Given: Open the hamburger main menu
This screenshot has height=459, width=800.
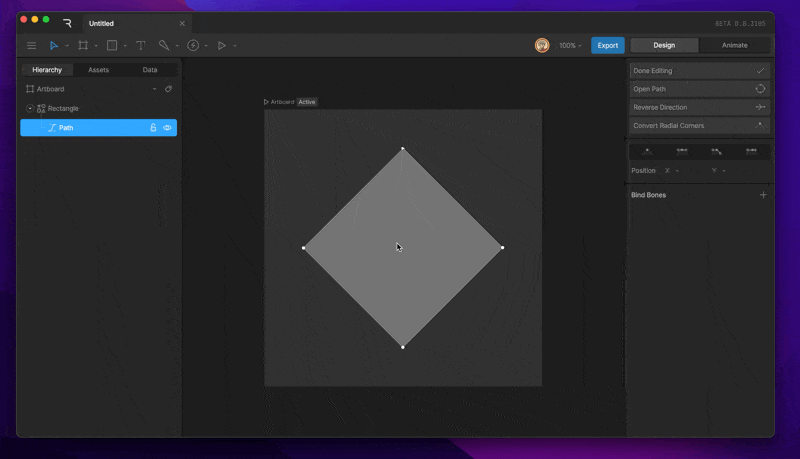Looking at the screenshot, I should (x=31, y=45).
